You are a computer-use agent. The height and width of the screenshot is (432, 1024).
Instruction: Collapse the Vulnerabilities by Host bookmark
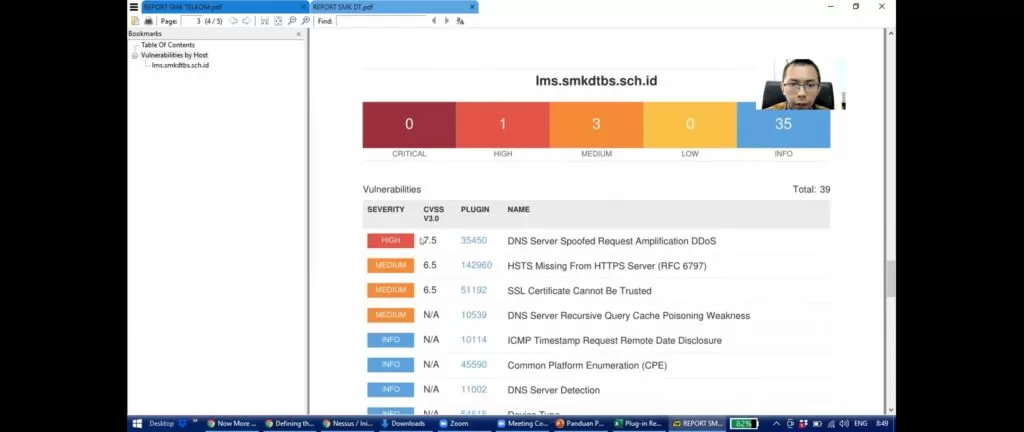[x=134, y=55]
